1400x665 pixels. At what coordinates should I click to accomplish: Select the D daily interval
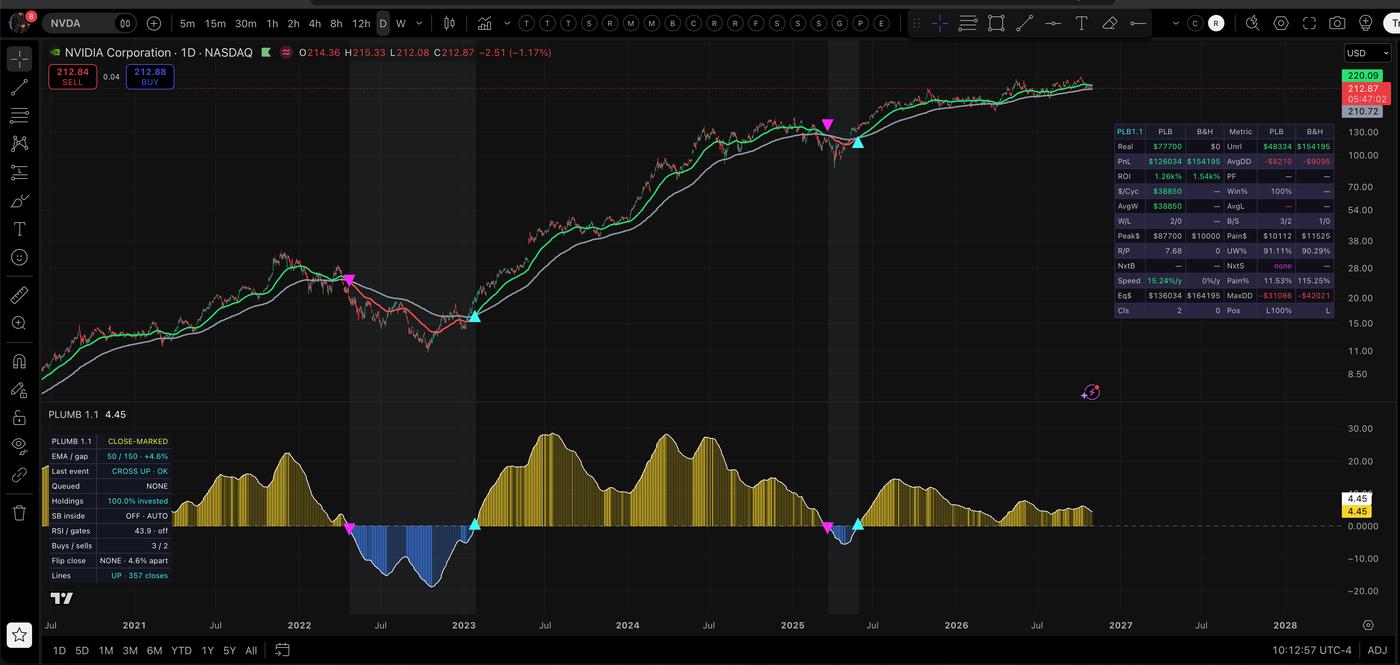point(382,23)
